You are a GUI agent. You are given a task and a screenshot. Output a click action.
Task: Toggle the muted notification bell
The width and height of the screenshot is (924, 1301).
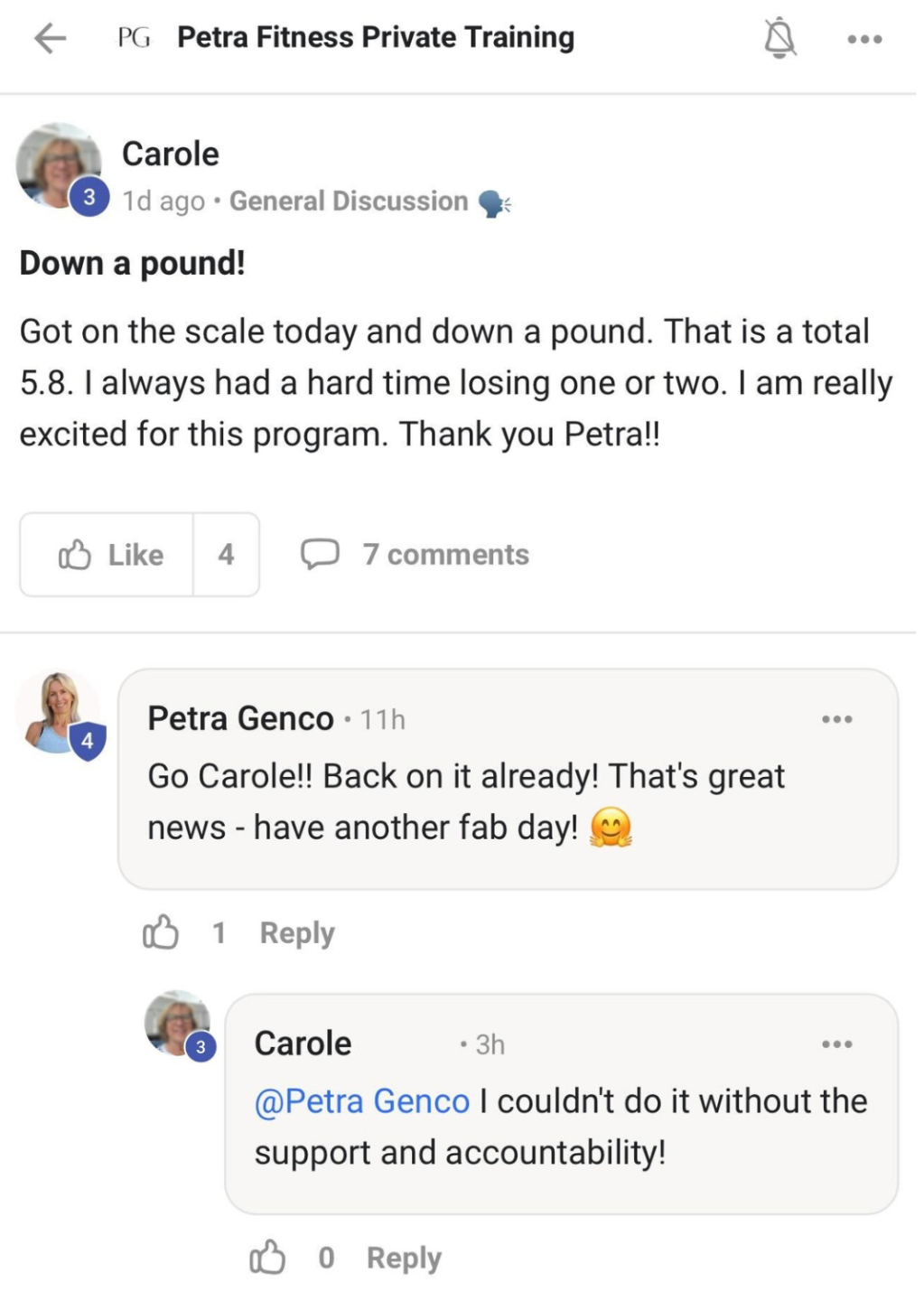pos(779,39)
